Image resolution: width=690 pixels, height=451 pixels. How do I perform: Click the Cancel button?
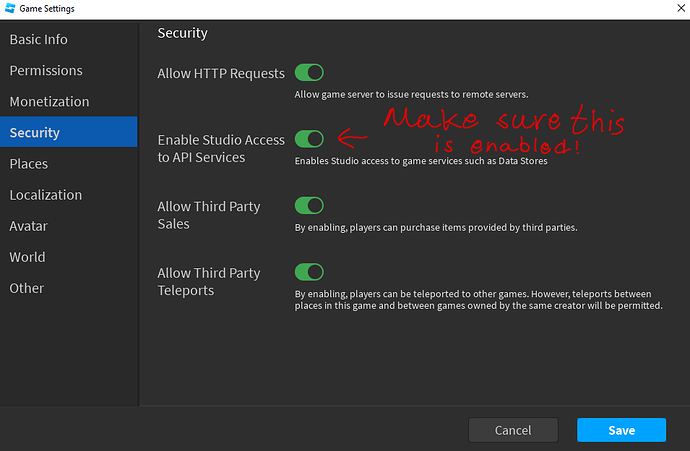(513, 430)
